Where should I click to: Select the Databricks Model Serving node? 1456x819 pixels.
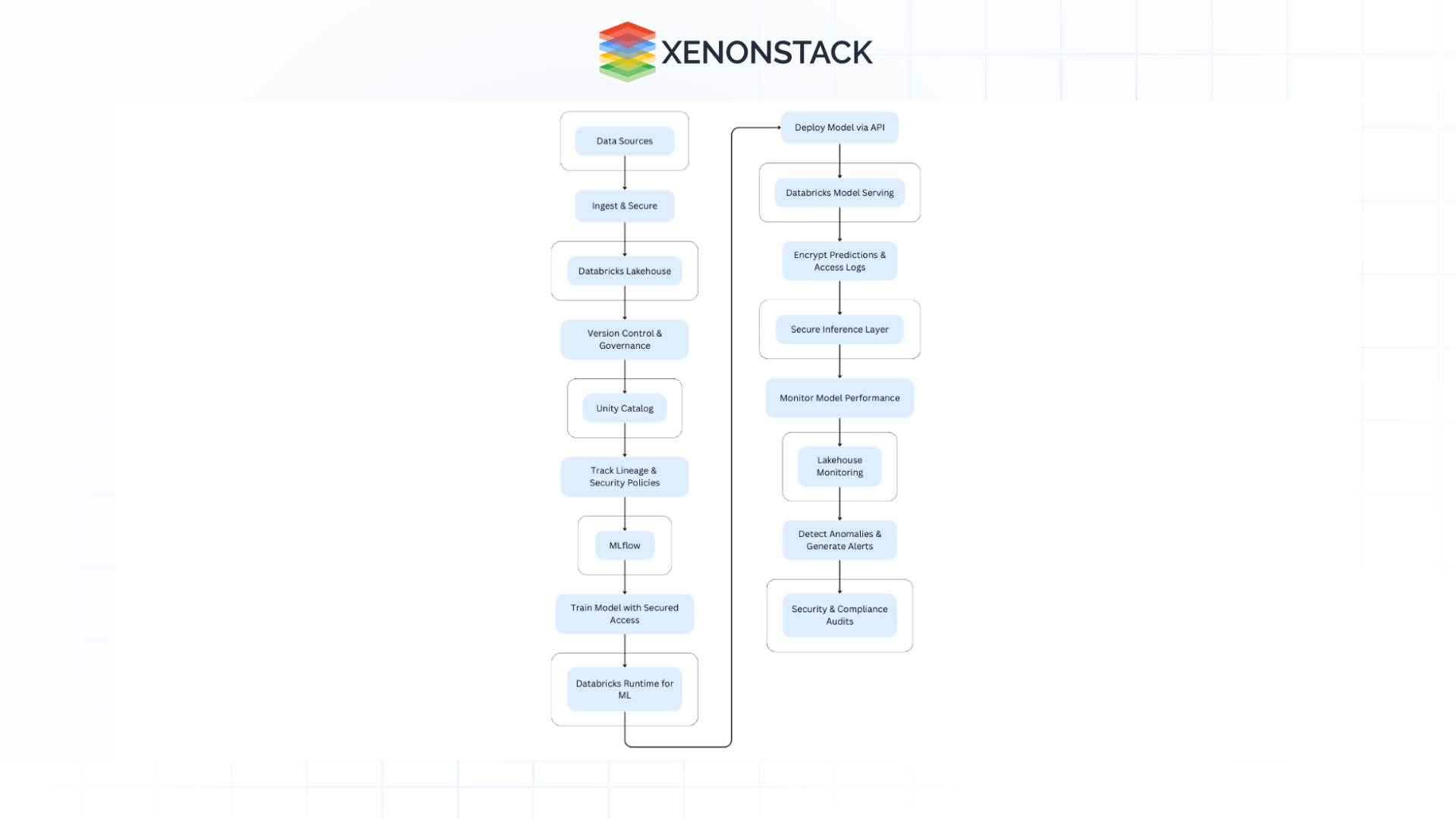(839, 192)
